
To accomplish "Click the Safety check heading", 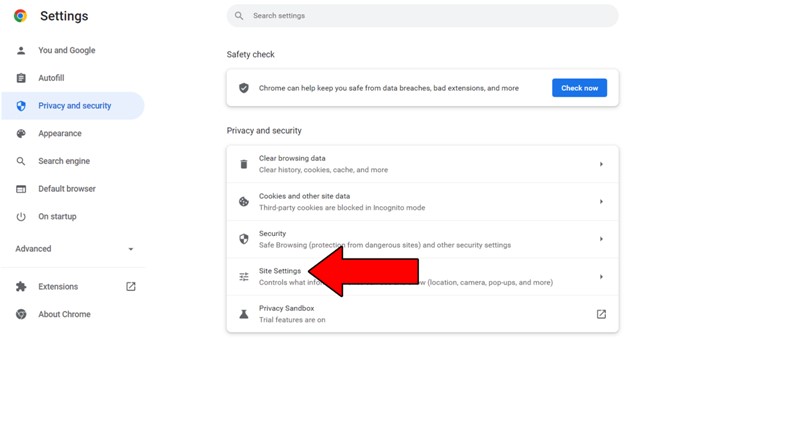I will 251,54.
